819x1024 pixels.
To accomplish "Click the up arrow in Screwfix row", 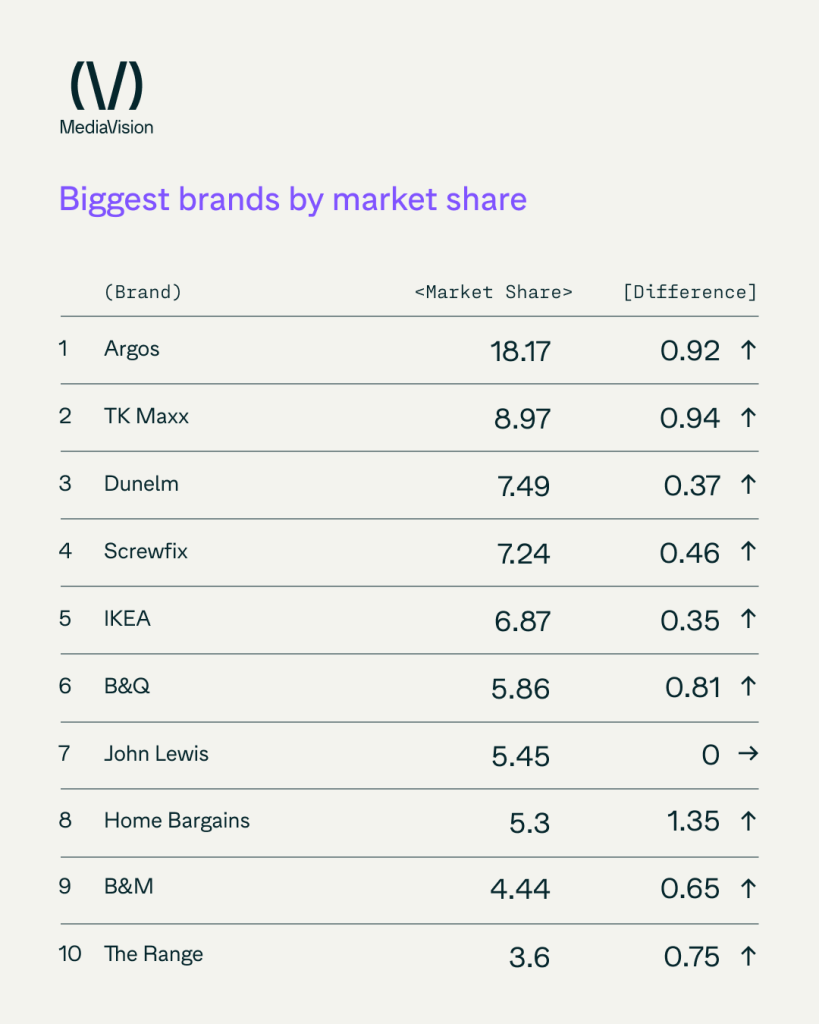I will (748, 553).
